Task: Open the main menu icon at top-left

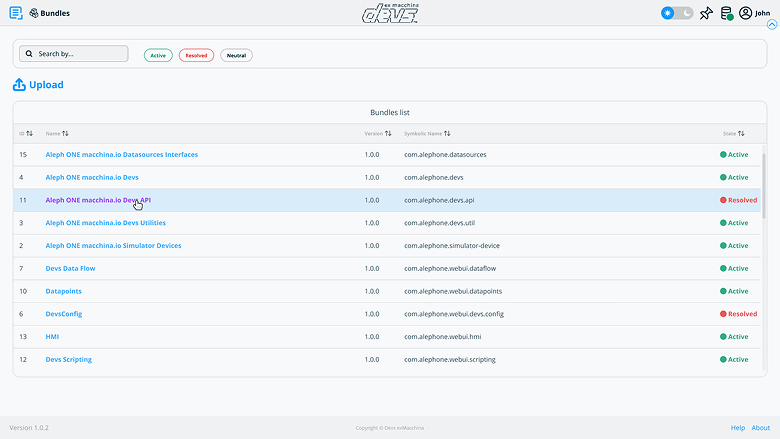Action: click(x=15, y=13)
